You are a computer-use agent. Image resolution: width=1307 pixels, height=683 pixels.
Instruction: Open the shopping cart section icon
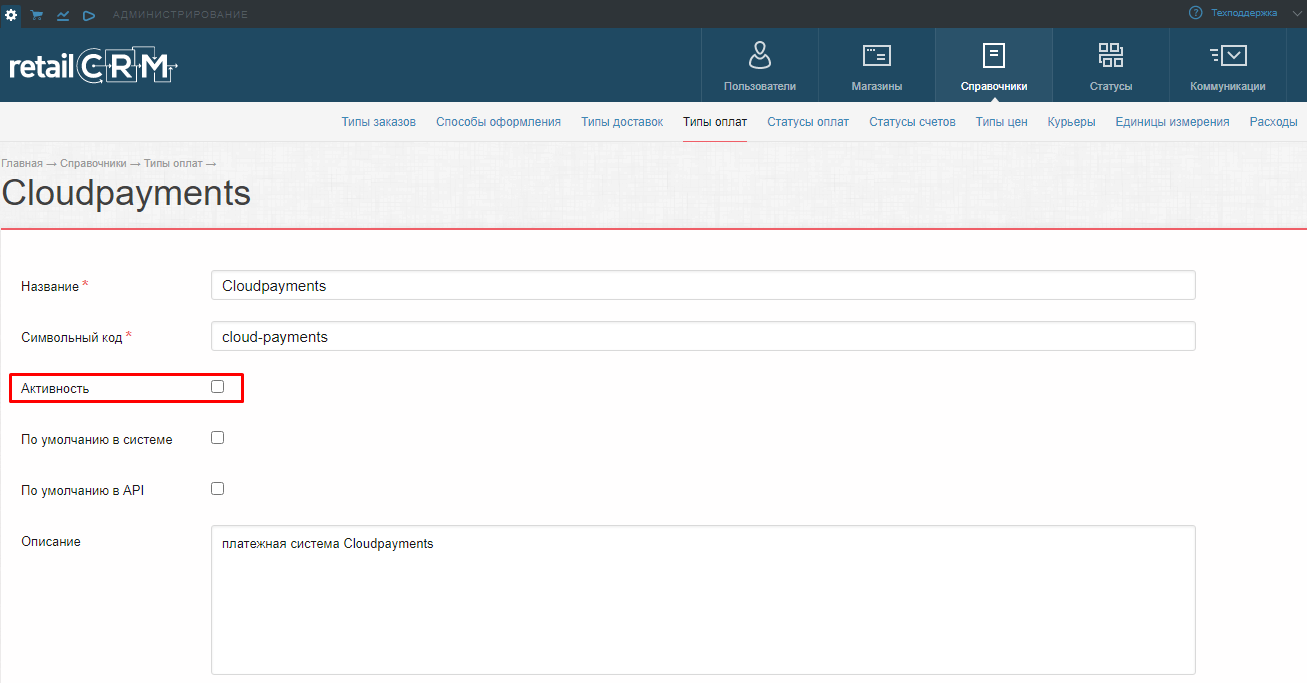tap(37, 14)
